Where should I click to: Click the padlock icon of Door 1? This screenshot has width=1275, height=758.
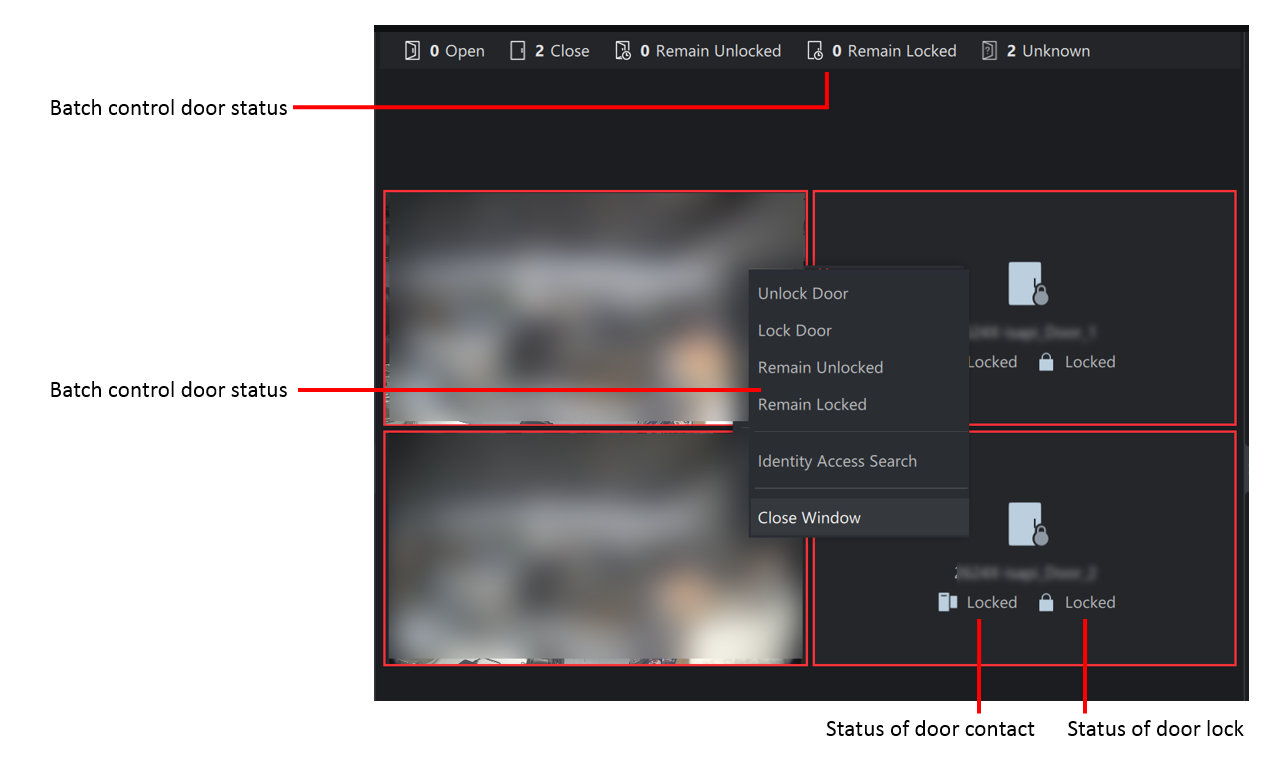tap(1046, 362)
